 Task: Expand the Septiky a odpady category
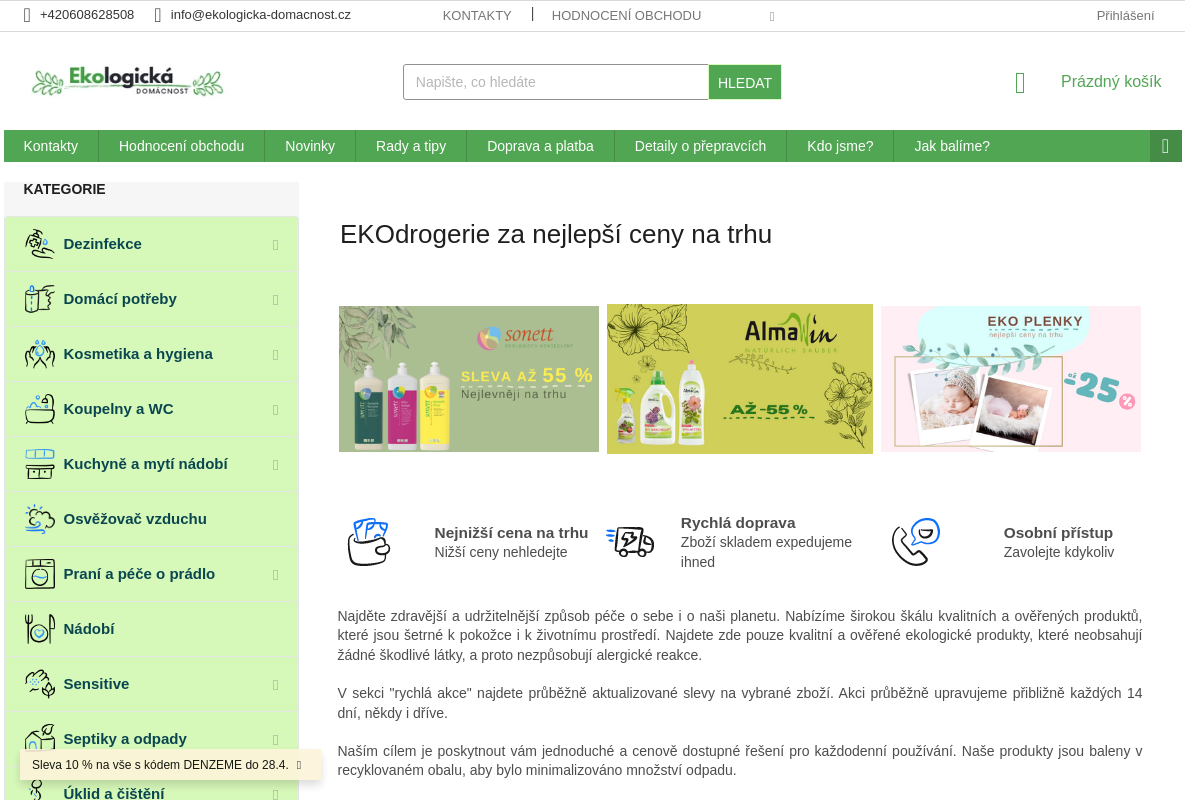(x=276, y=740)
